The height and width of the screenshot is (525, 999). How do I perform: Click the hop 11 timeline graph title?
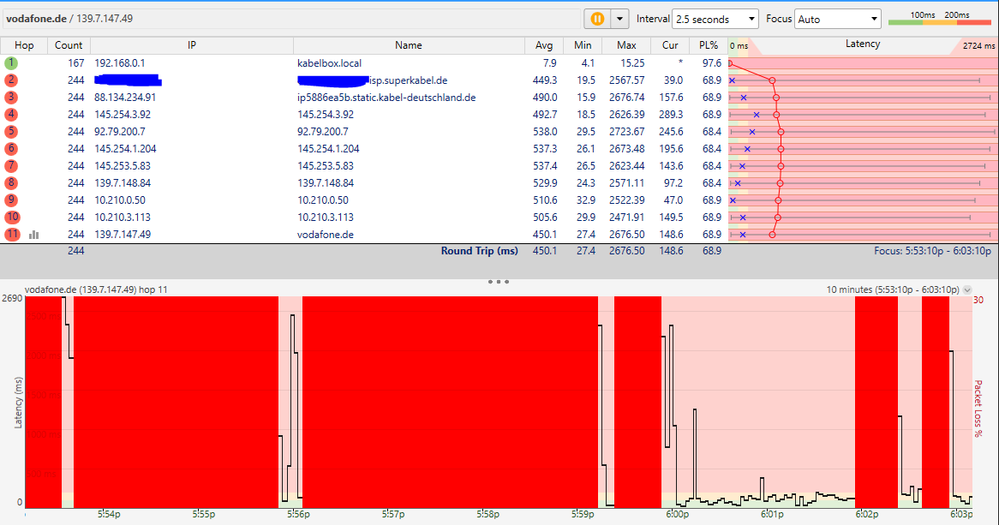pyautogui.click(x=96, y=290)
